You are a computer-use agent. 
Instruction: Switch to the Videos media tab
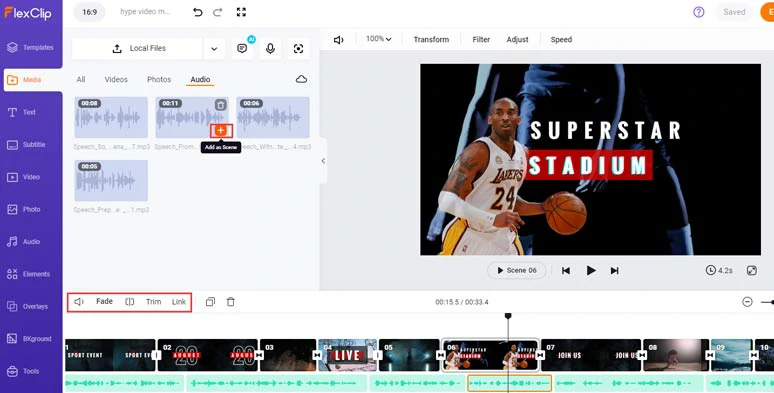point(116,79)
